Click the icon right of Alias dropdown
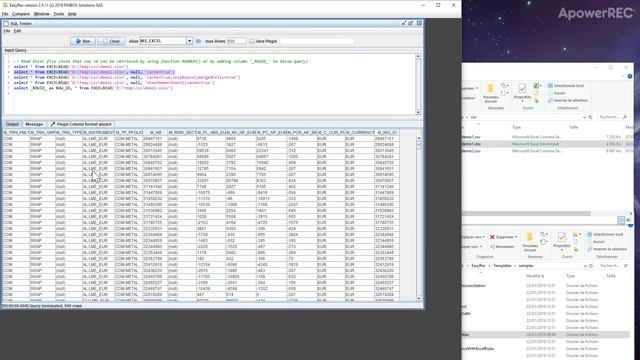The width and height of the screenshot is (640, 360). tap(198, 41)
